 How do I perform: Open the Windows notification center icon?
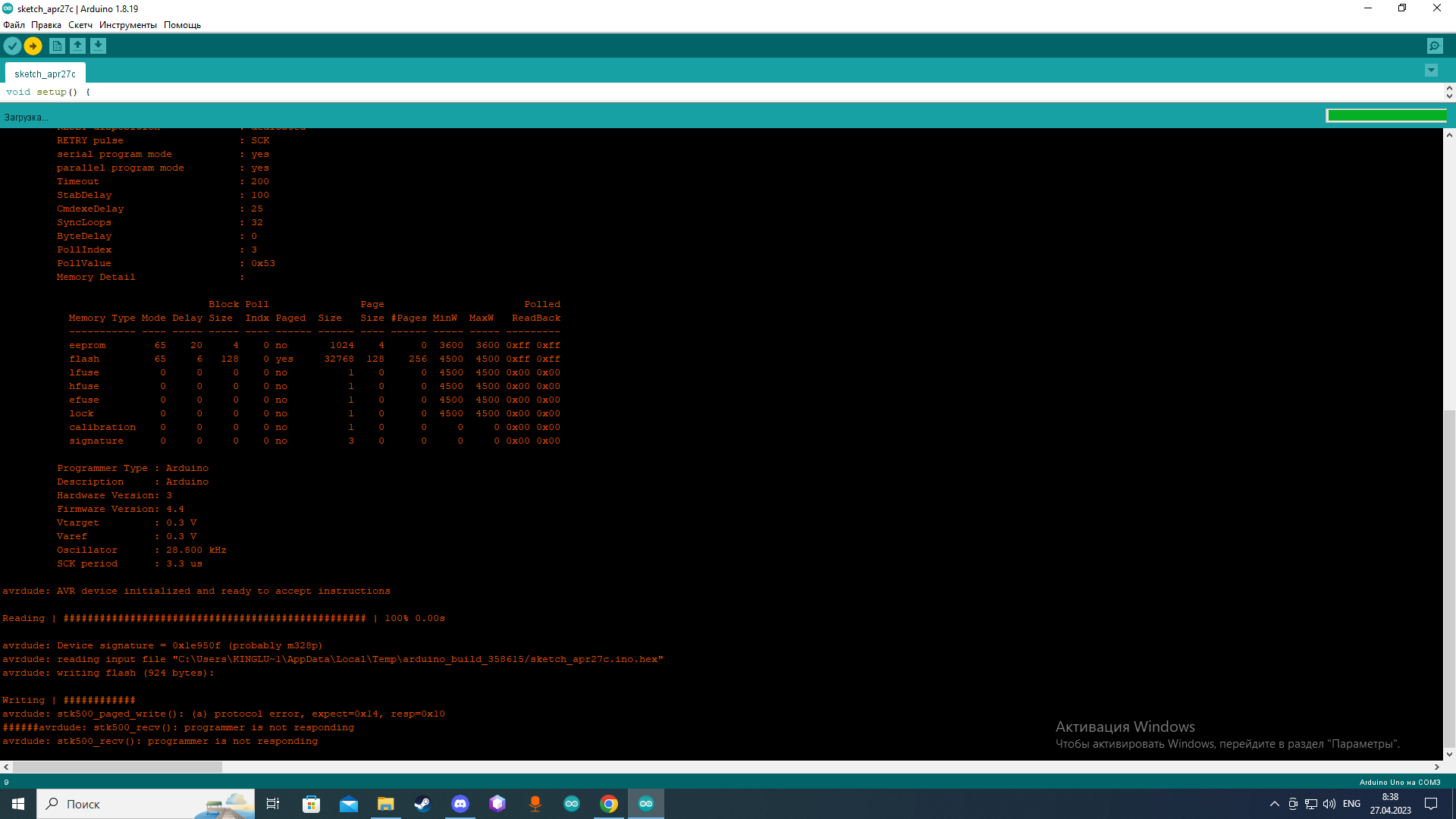(1431, 804)
